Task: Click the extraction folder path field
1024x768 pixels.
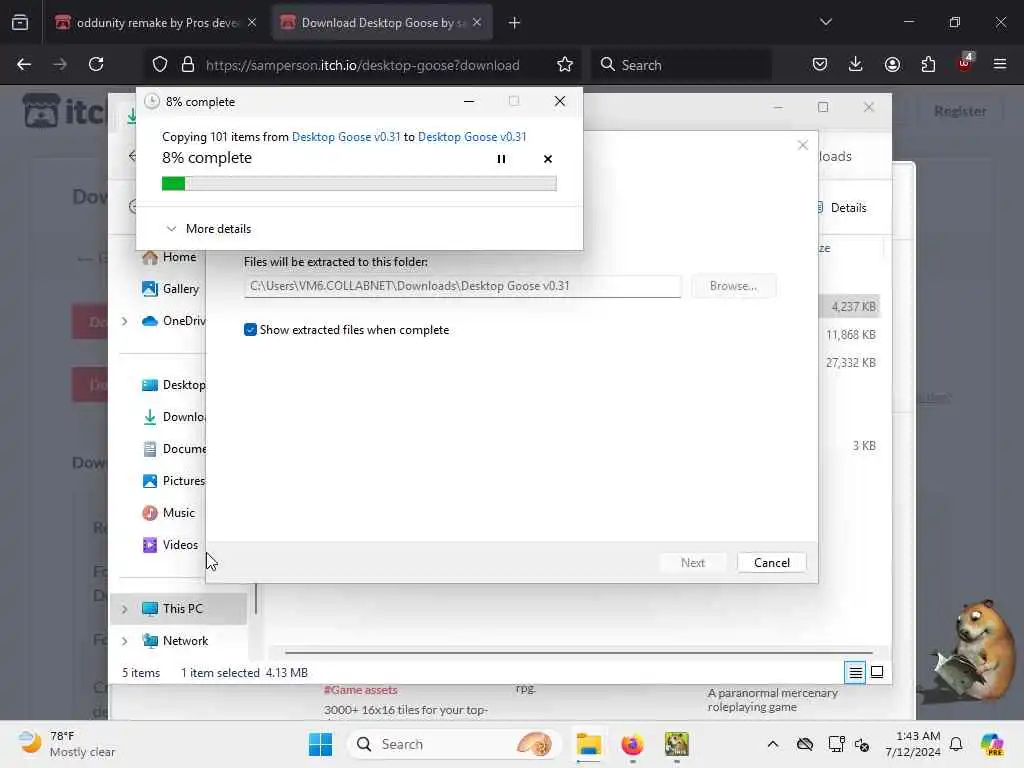Action: pyautogui.click(x=462, y=286)
